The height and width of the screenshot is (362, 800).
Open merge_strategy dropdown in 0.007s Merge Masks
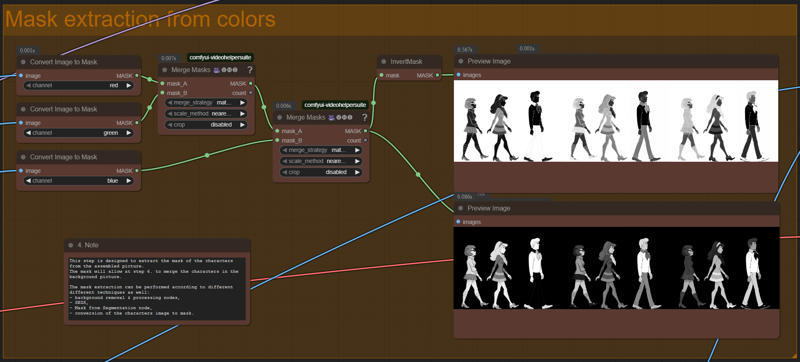tap(206, 102)
